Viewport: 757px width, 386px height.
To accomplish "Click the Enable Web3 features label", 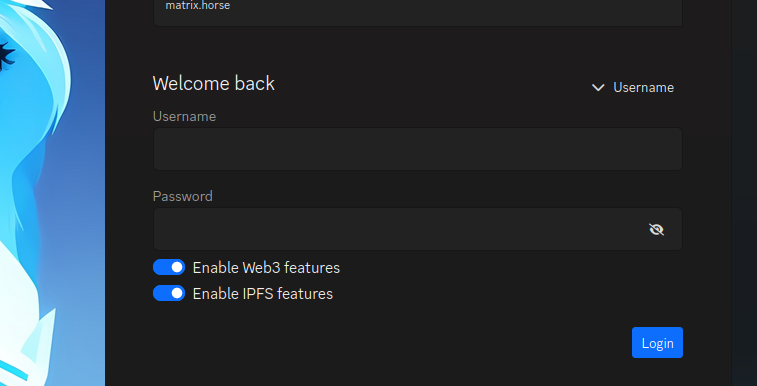I will click(x=266, y=268).
